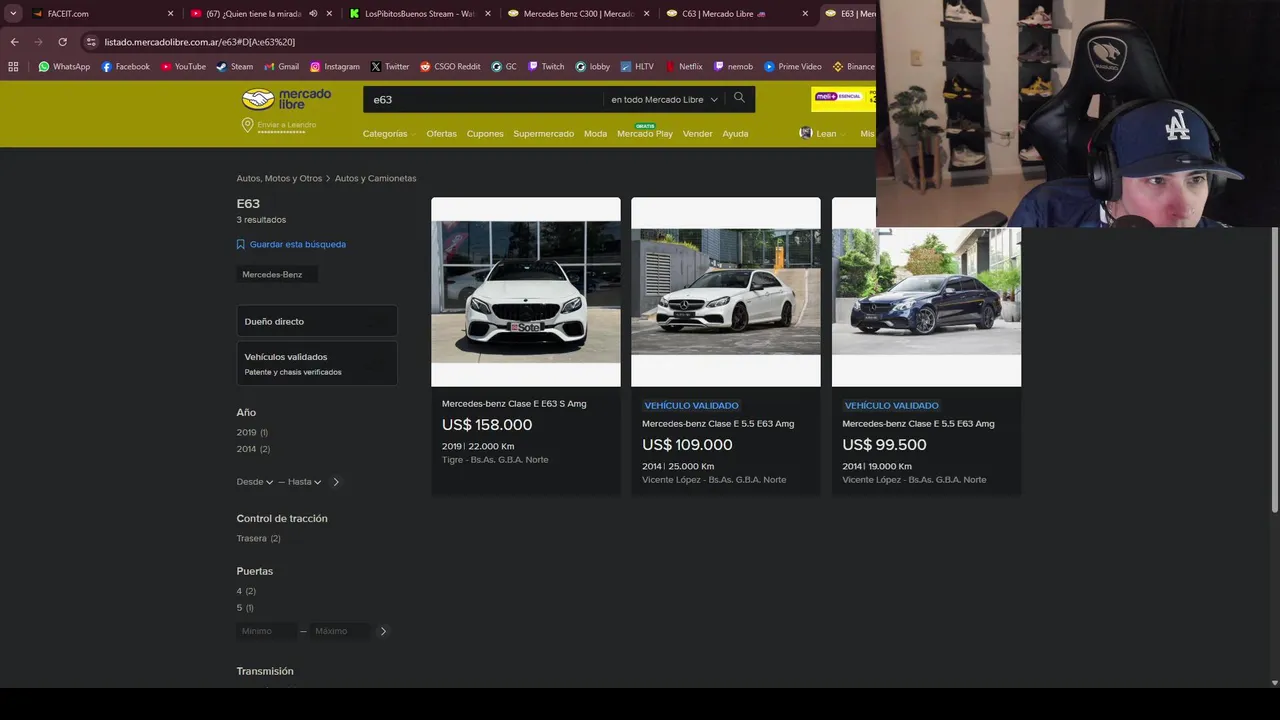Image resolution: width=1280 pixels, height=720 pixels.
Task: Expand the Categorías menu
Action: pos(389,134)
